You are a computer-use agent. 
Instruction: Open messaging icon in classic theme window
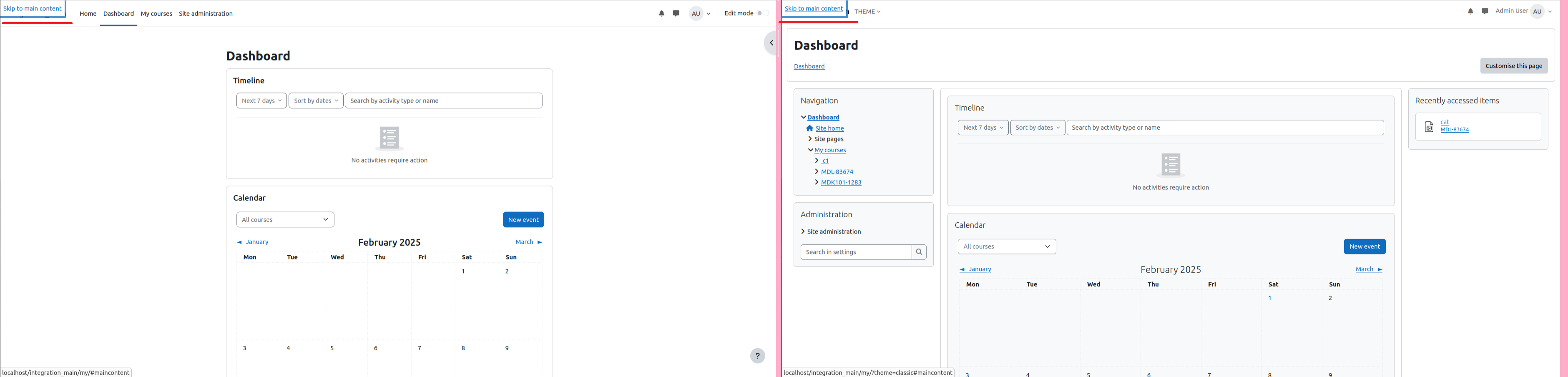pos(1485,11)
